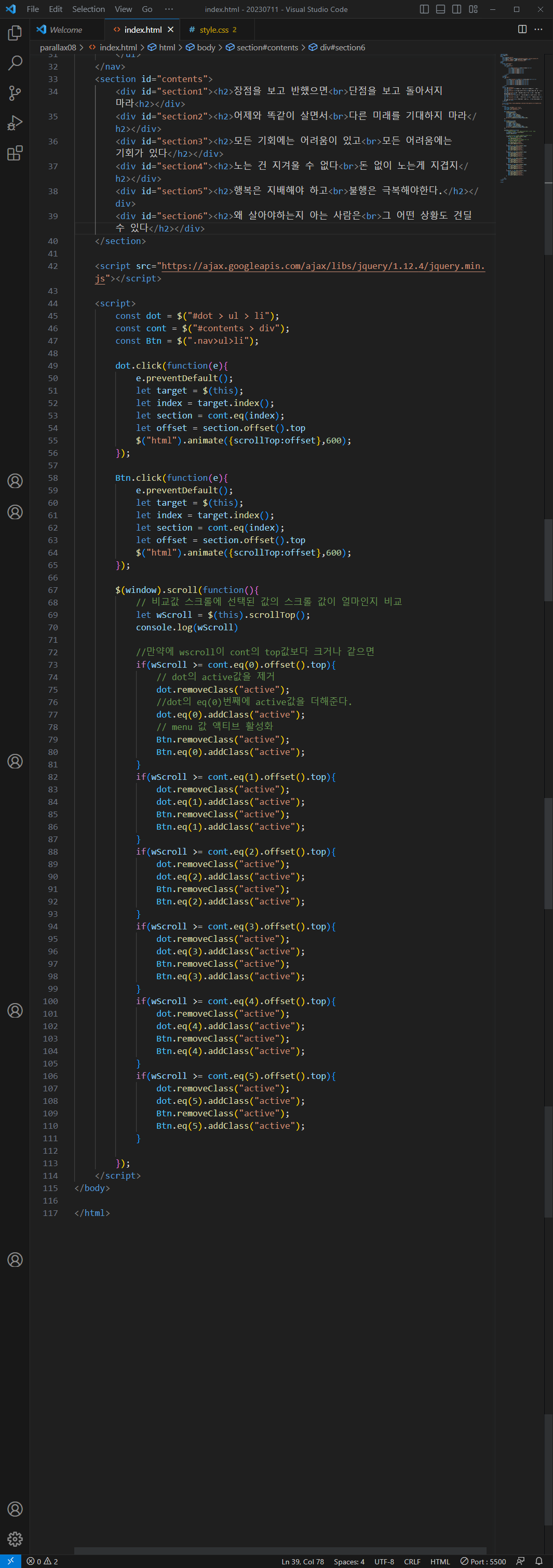Open the Manage settings gear icon
Image resolution: width=553 pixels, height=1568 pixels.
click(x=15, y=1539)
